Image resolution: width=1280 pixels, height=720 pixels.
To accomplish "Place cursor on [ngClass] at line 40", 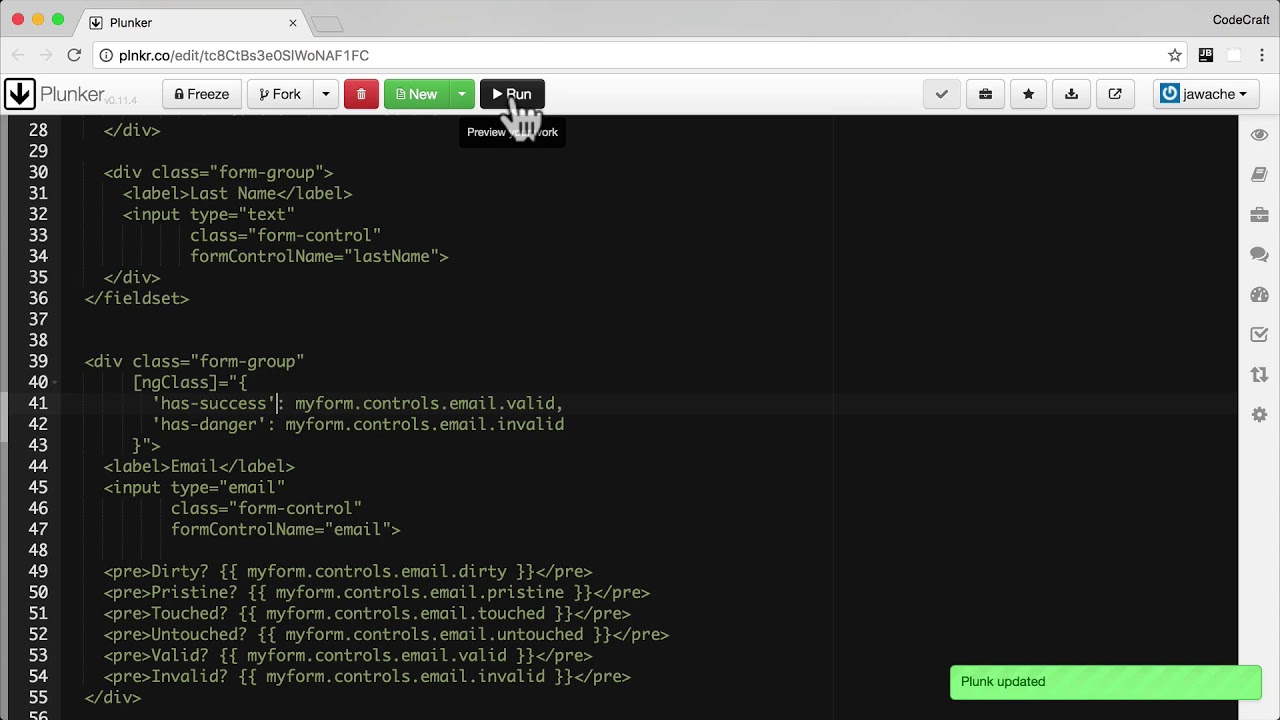I will coord(174,382).
